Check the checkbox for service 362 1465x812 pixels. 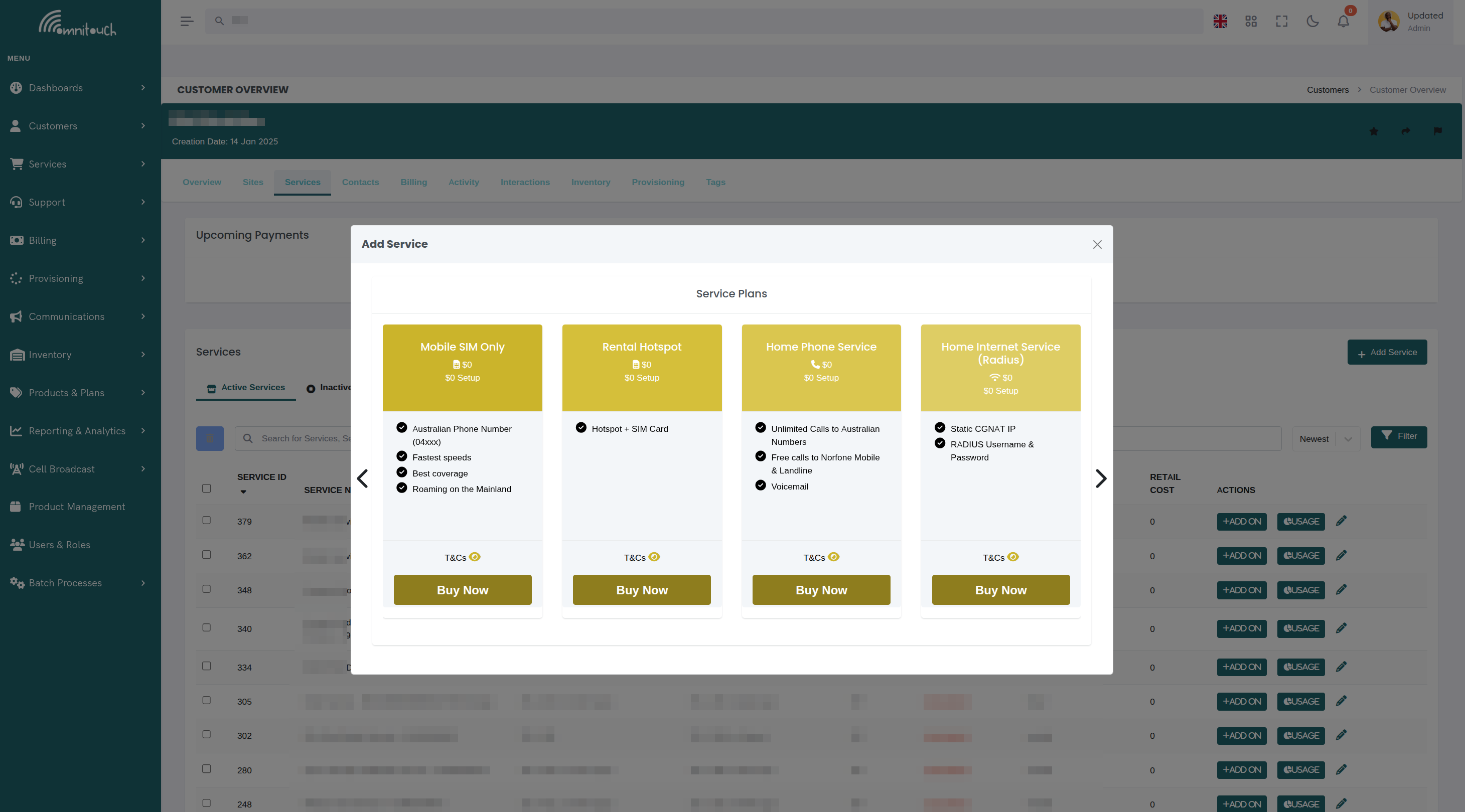206,554
